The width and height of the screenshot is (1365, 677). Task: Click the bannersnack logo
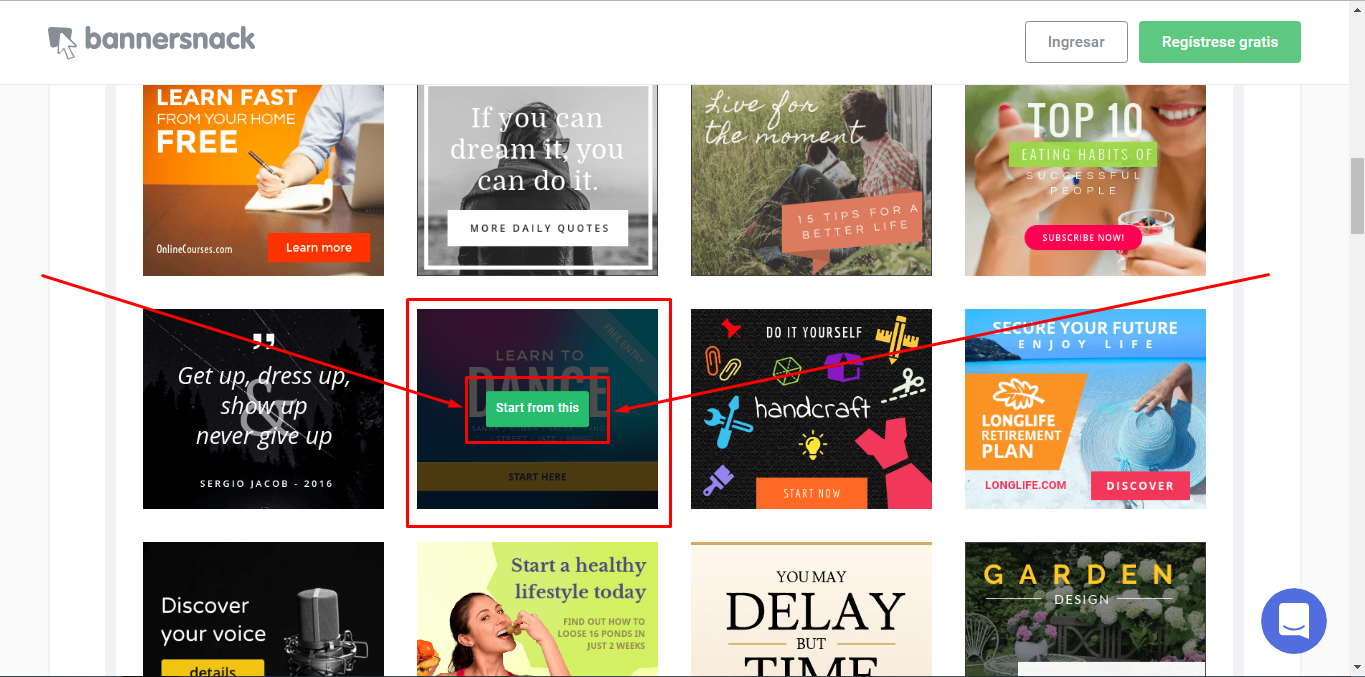152,41
